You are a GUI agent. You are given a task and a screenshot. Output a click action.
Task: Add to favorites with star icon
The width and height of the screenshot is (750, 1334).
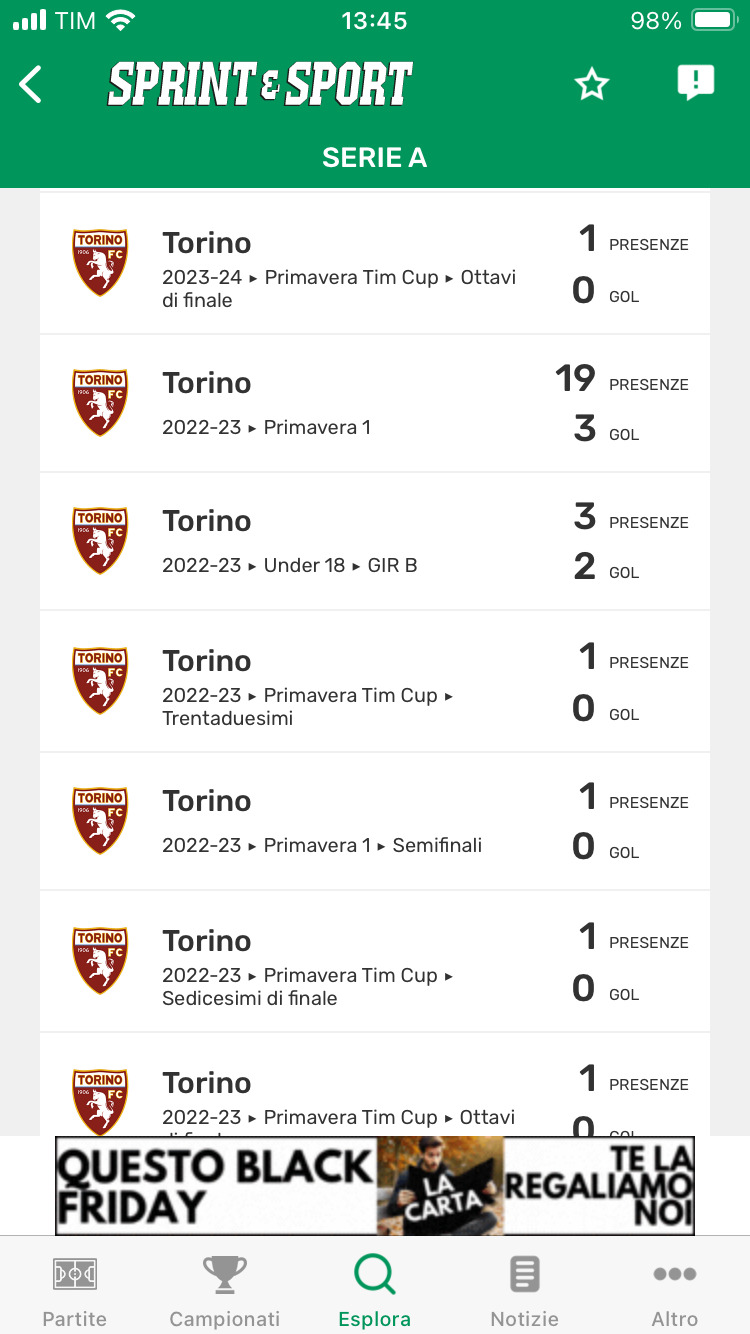click(592, 85)
